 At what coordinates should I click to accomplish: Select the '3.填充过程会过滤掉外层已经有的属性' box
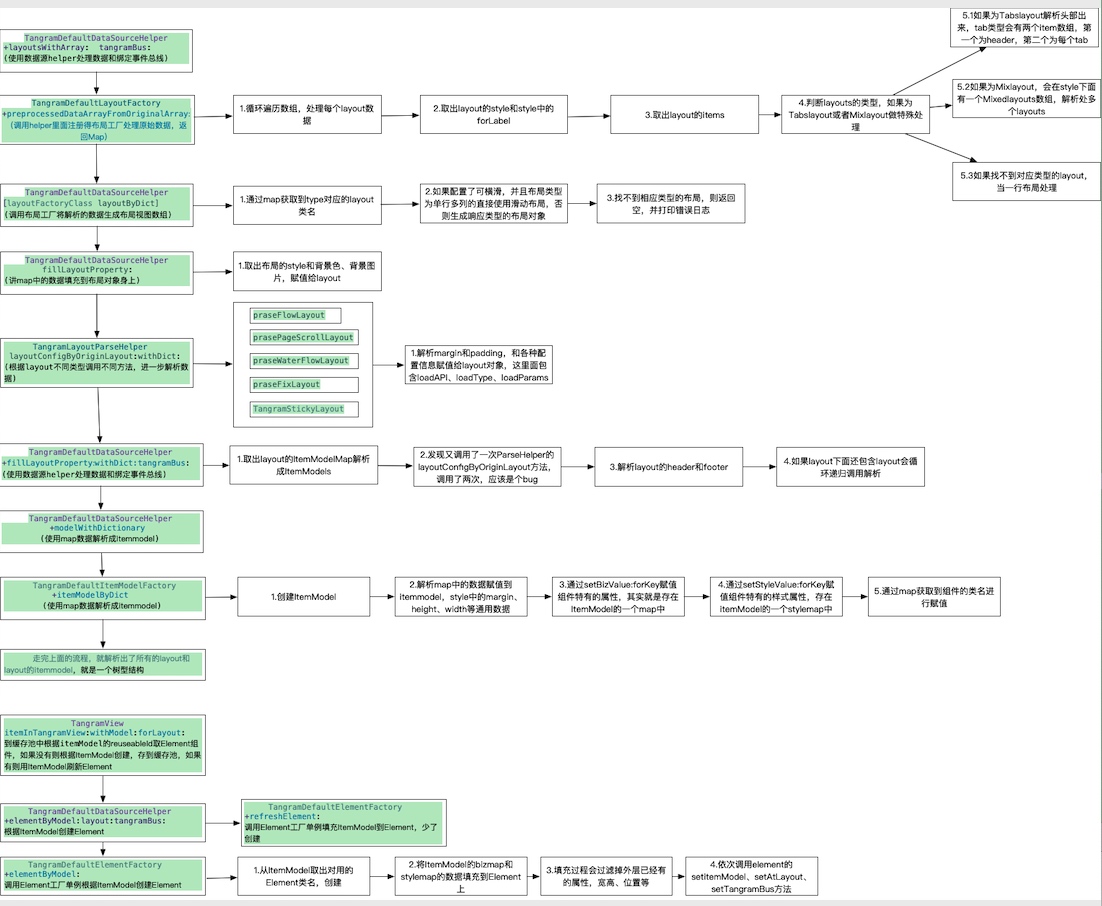tap(606, 876)
